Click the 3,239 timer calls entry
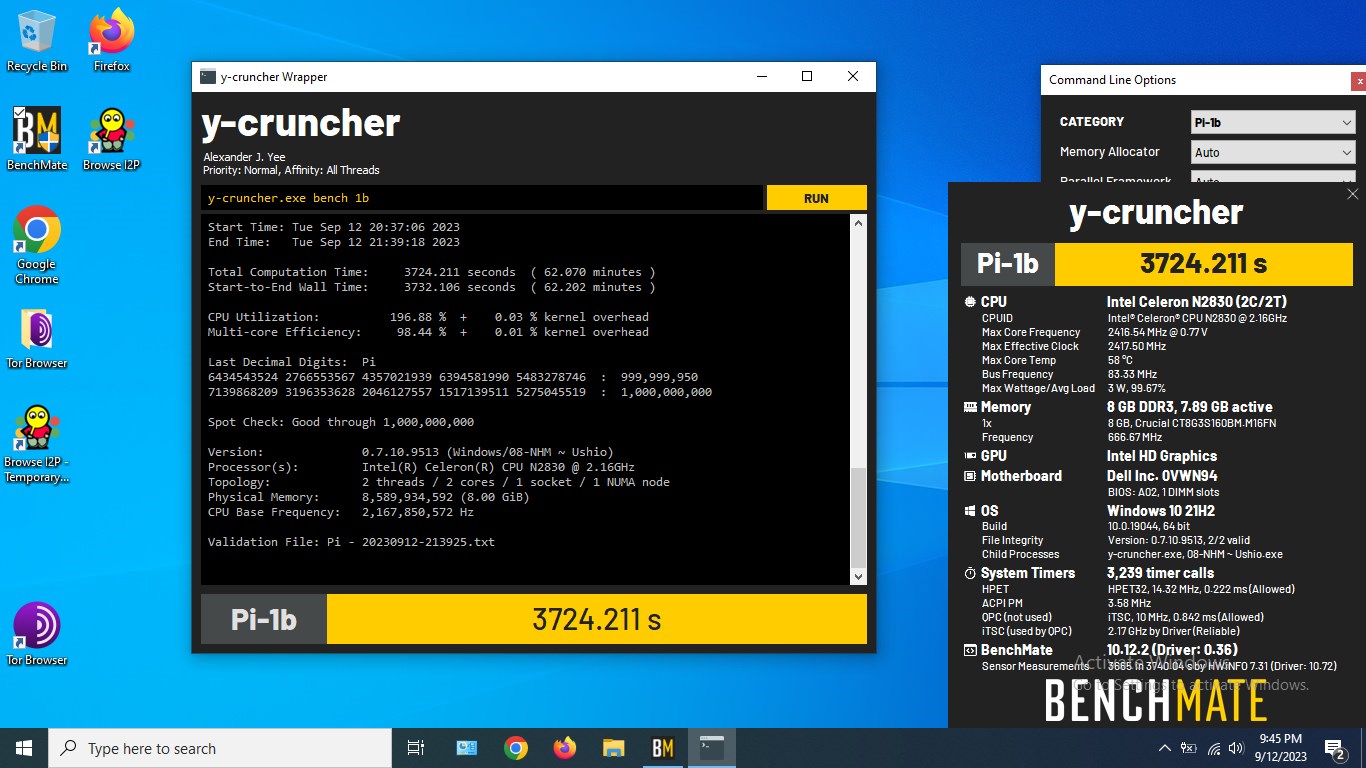Screen dimensions: 1366x768 point(1160,573)
